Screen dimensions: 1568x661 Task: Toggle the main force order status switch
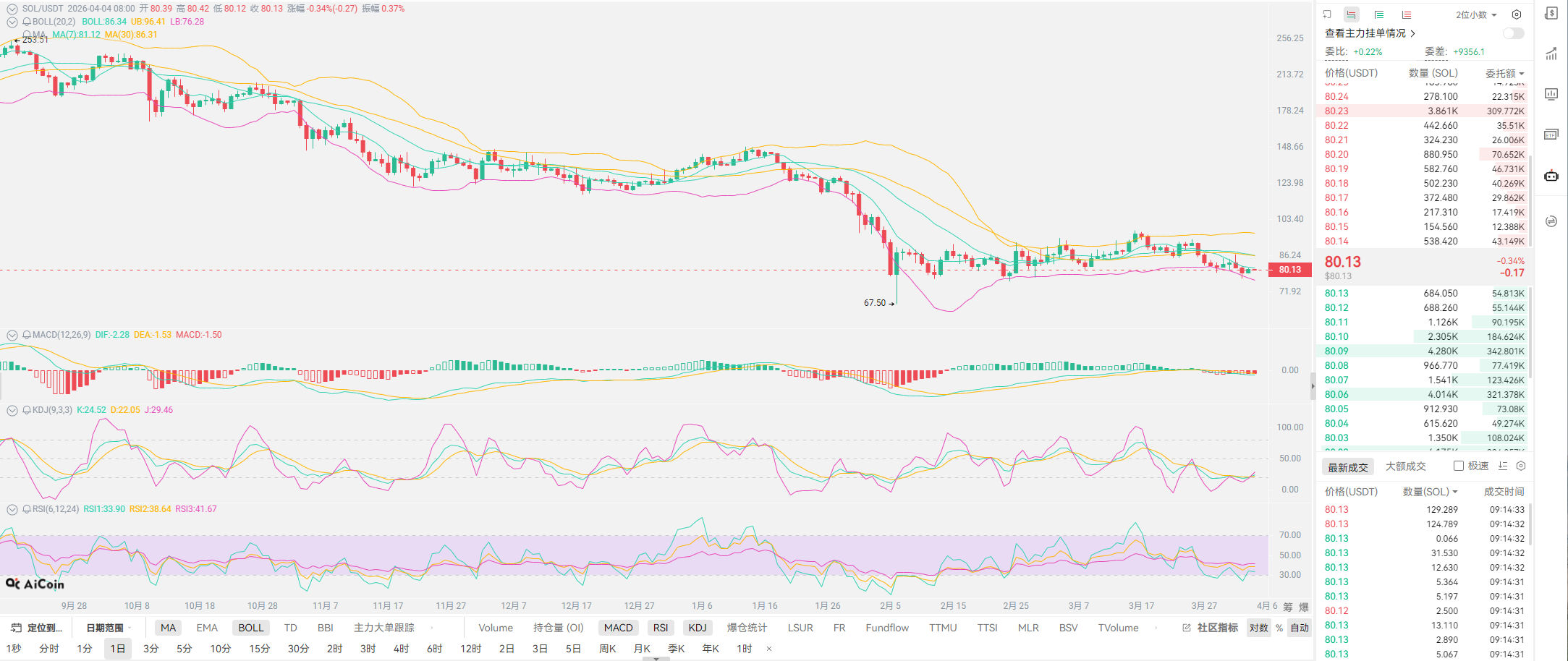[1513, 33]
